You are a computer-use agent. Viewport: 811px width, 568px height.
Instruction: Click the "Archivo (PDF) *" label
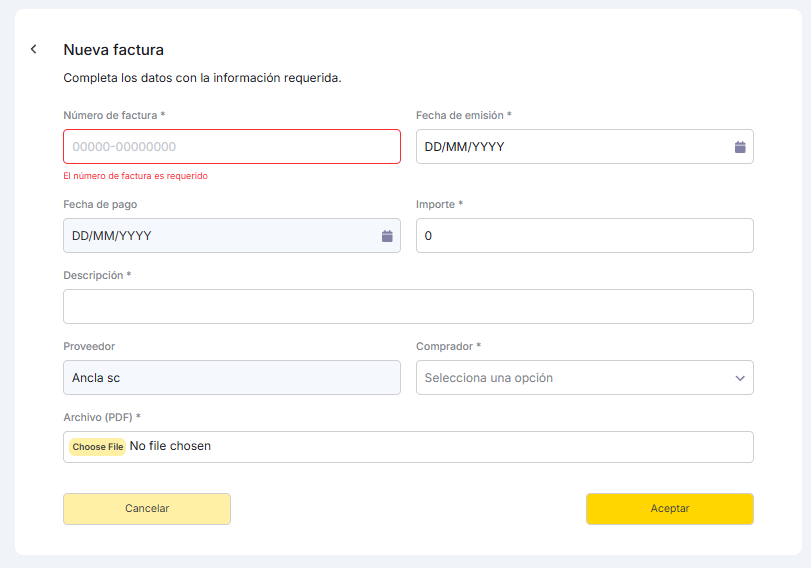click(102, 417)
